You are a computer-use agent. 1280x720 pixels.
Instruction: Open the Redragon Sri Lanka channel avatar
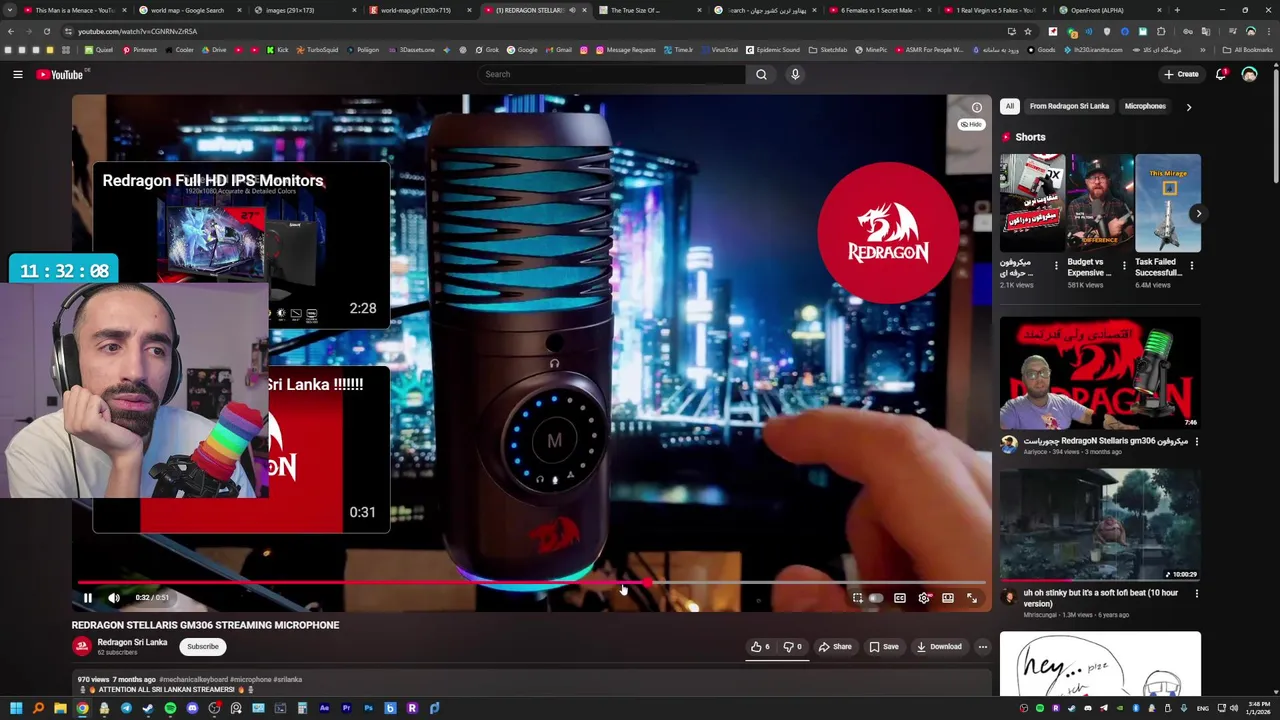[81, 647]
